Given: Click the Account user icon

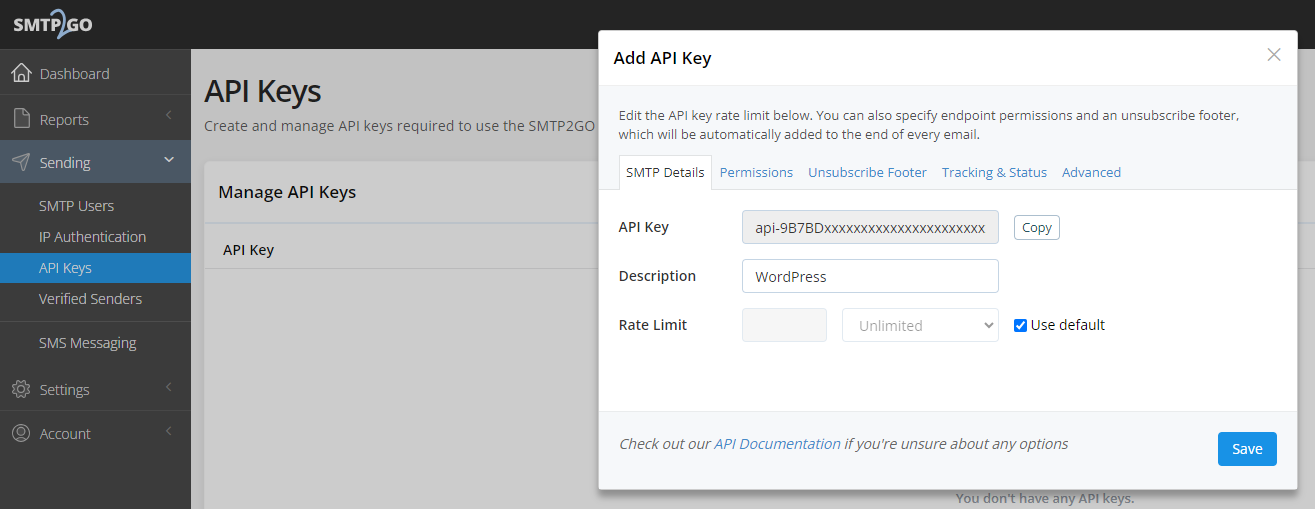Looking at the screenshot, I should (x=21, y=433).
